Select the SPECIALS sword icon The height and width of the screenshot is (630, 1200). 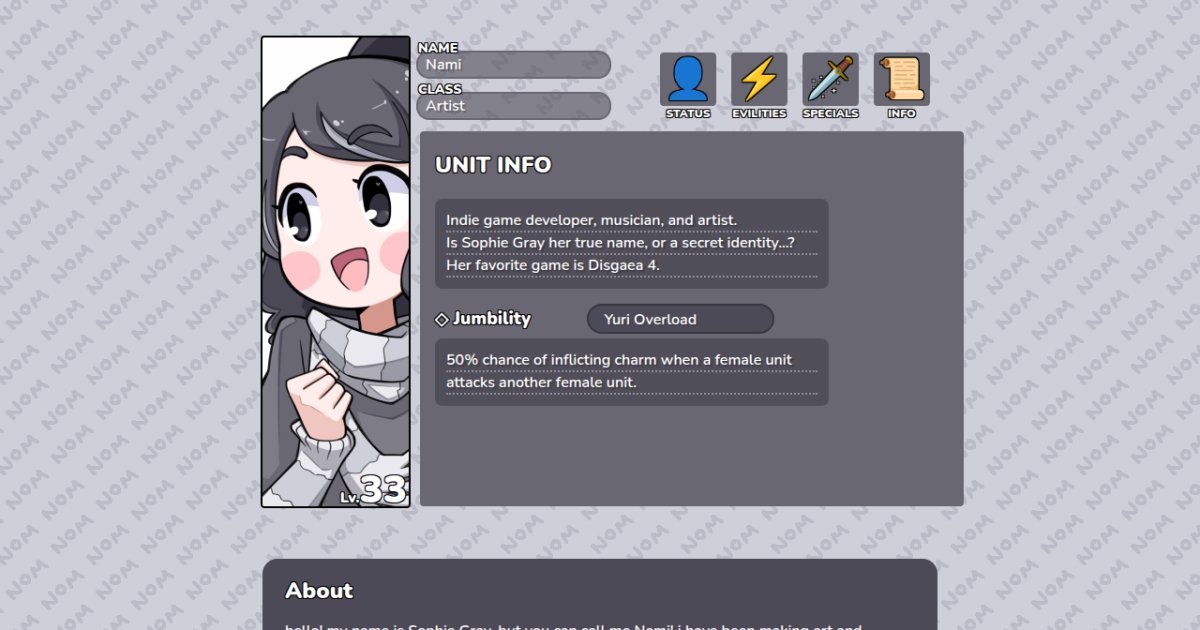pos(830,79)
